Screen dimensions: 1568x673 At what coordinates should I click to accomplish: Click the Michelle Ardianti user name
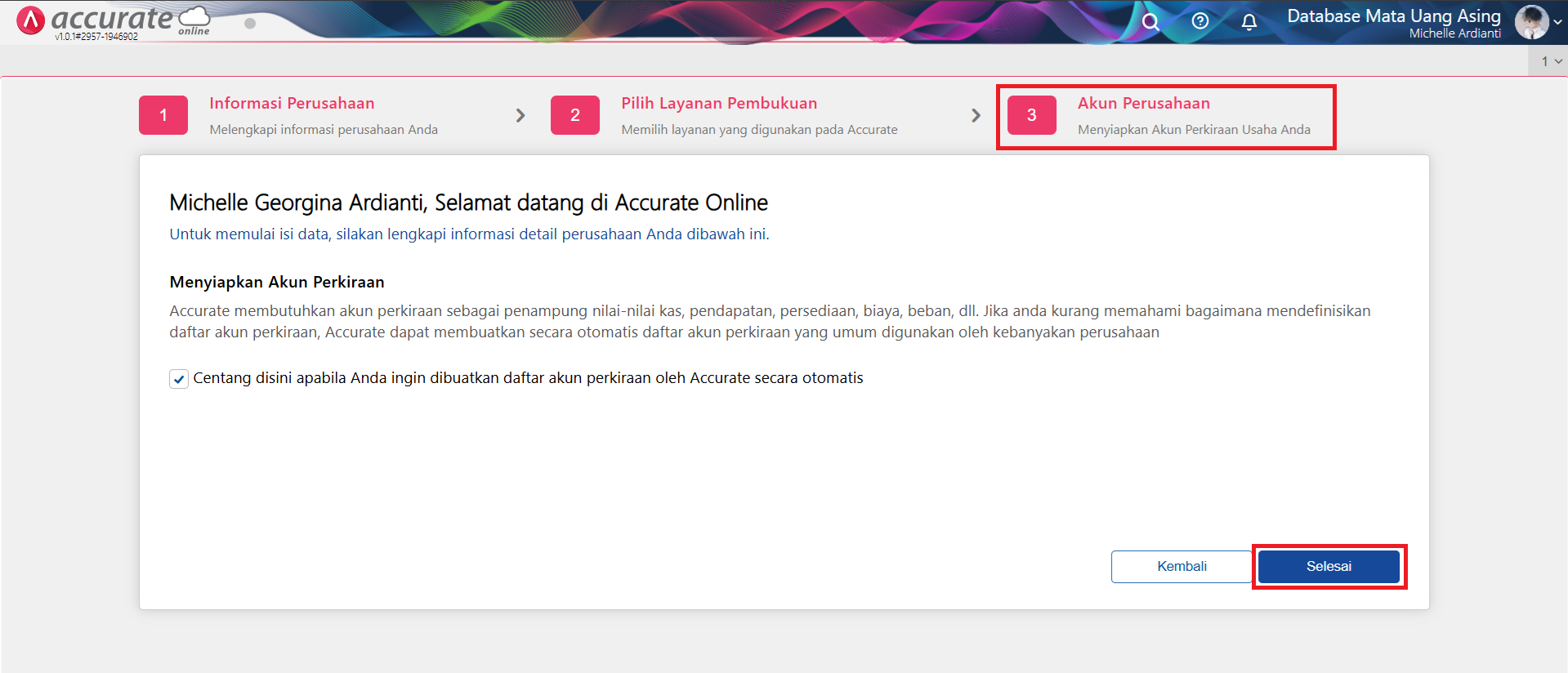point(1454,33)
